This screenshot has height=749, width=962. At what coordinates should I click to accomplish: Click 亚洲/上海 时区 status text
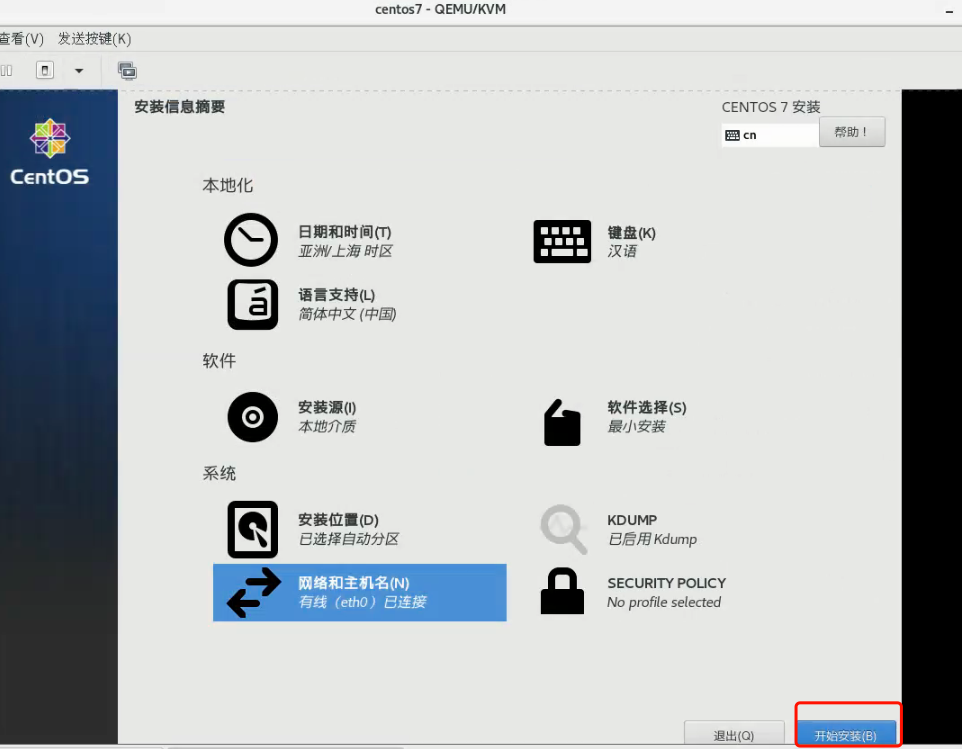[345, 251]
